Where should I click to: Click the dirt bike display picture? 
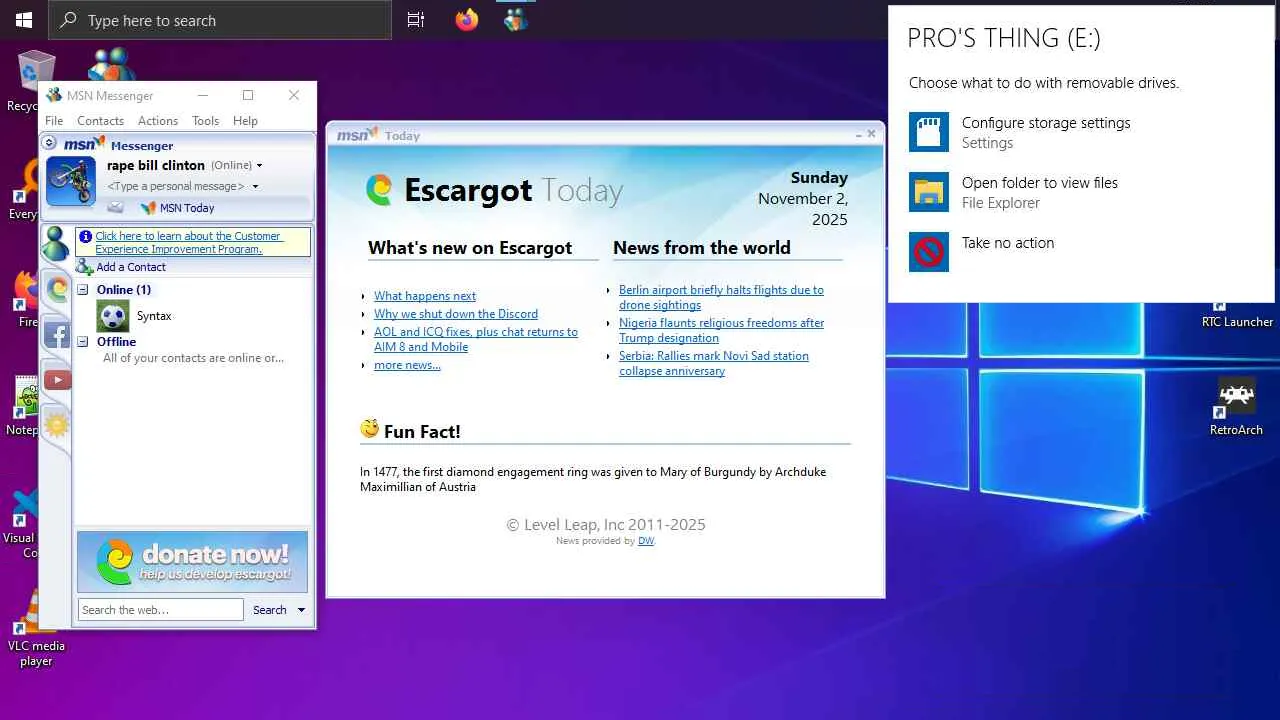71,181
